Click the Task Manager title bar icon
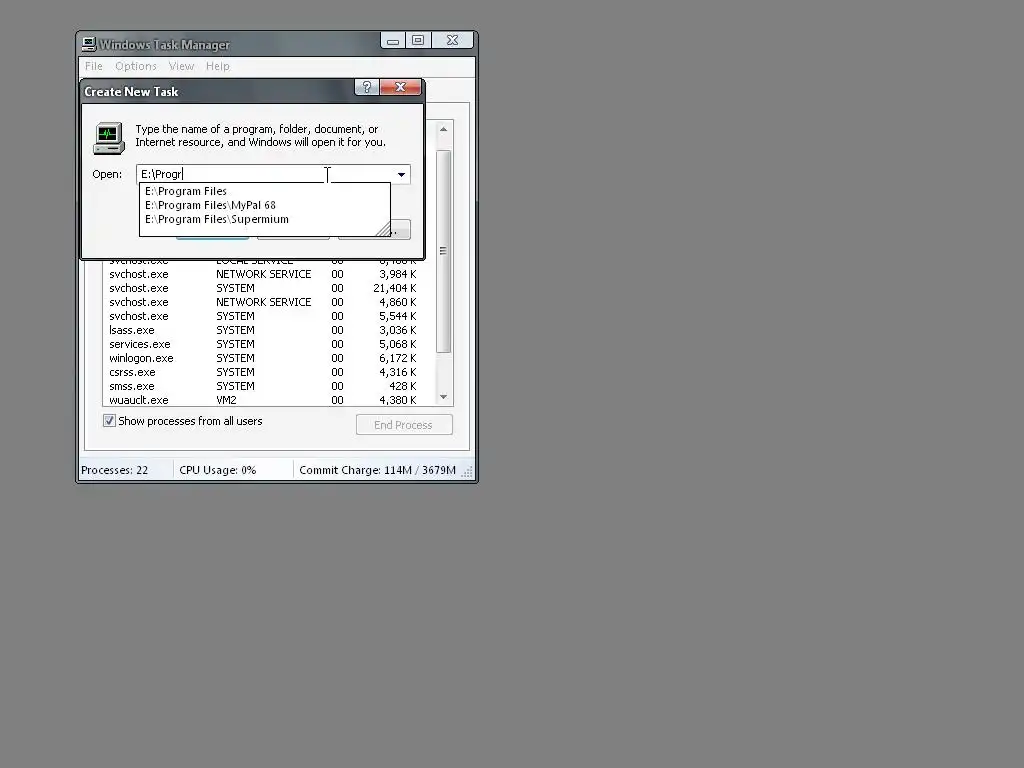 (89, 44)
